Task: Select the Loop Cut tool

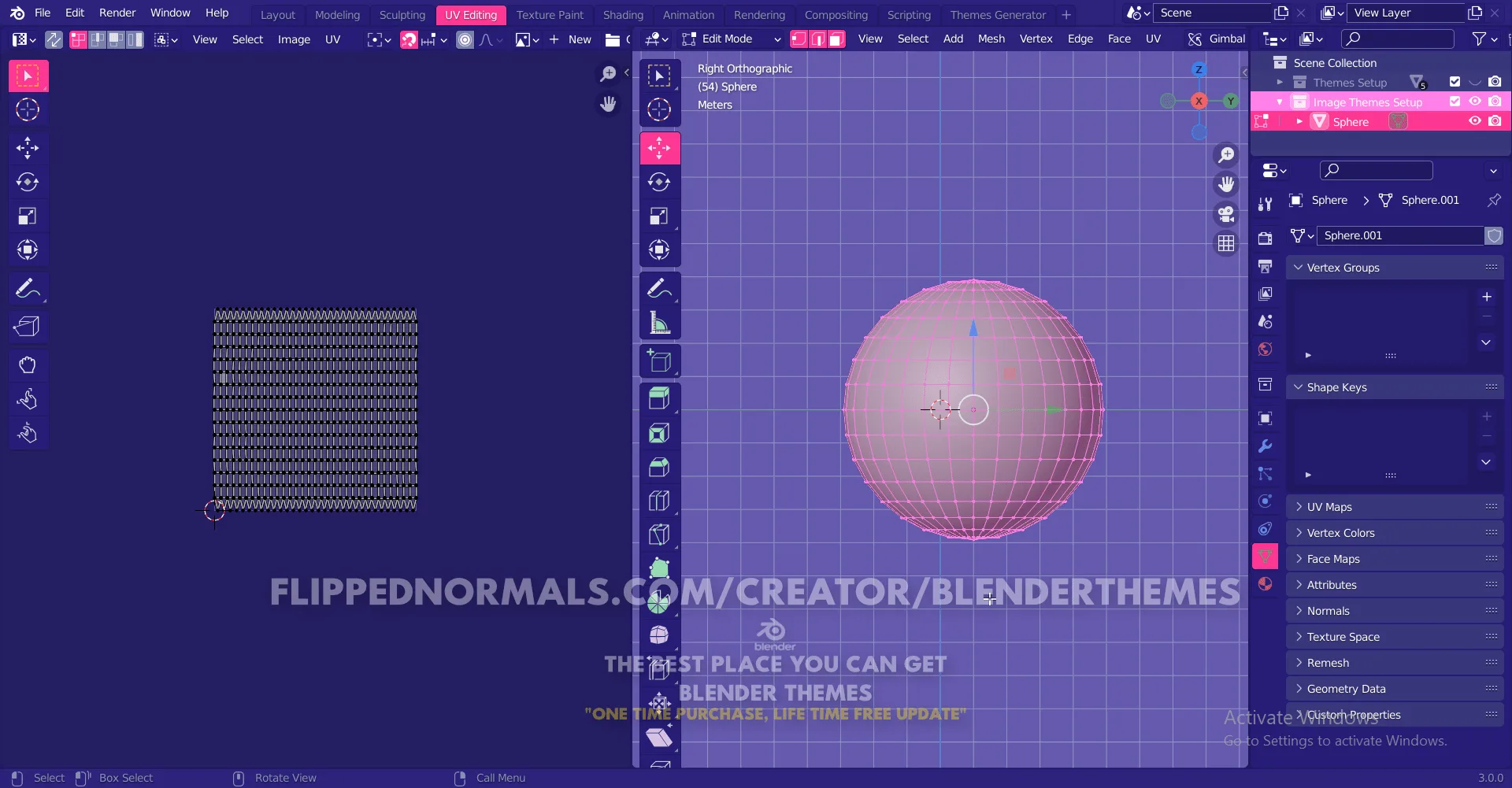Action: (x=659, y=501)
